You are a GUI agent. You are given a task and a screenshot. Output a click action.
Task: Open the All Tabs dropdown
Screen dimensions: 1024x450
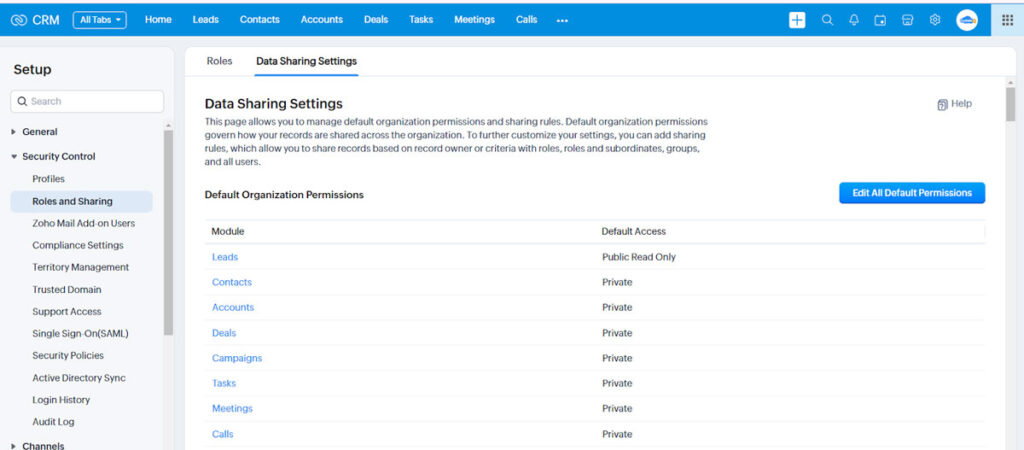click(x=99, y=20)
